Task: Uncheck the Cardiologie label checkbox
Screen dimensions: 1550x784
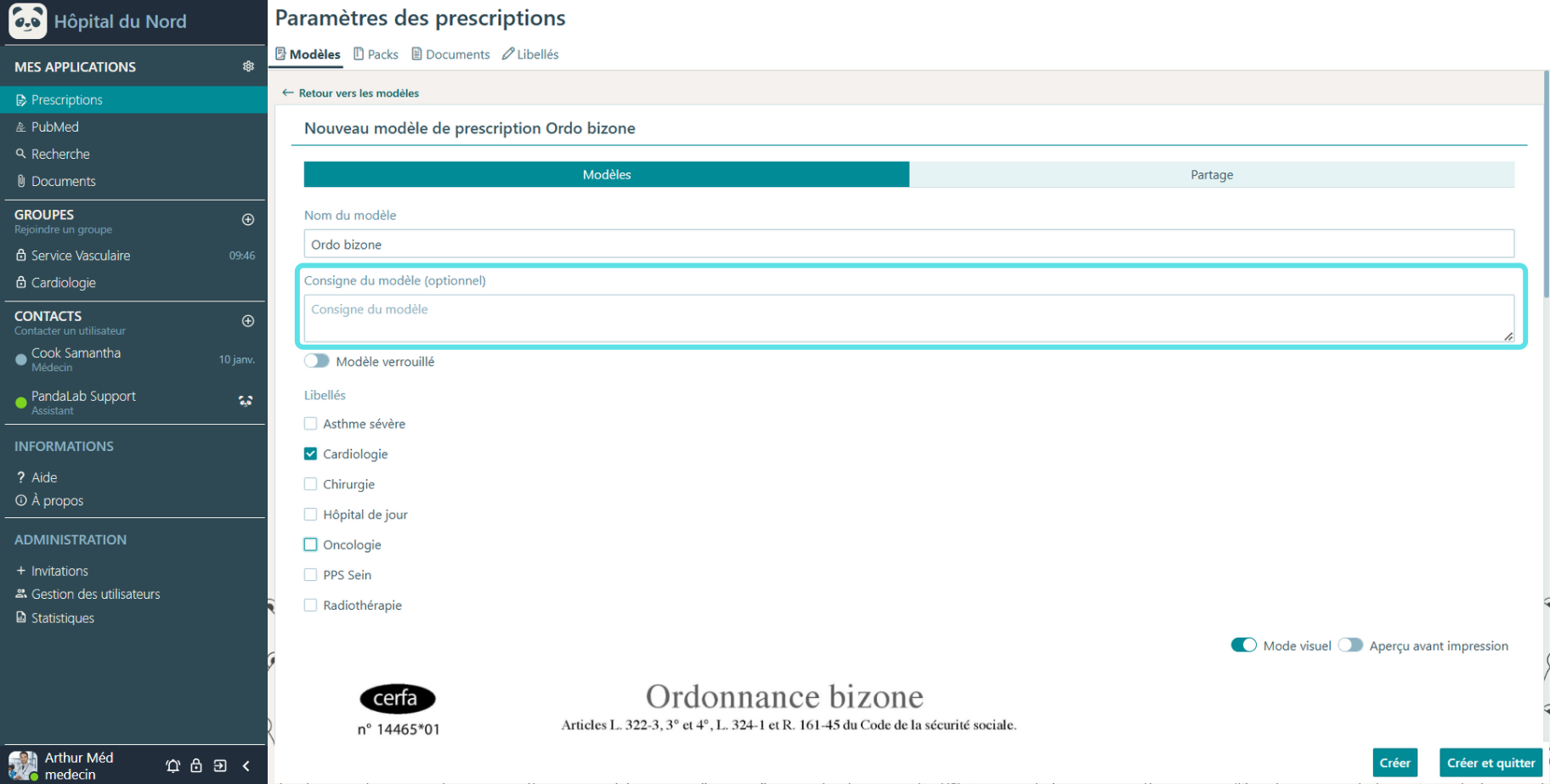Action: [x=310, y=454]
